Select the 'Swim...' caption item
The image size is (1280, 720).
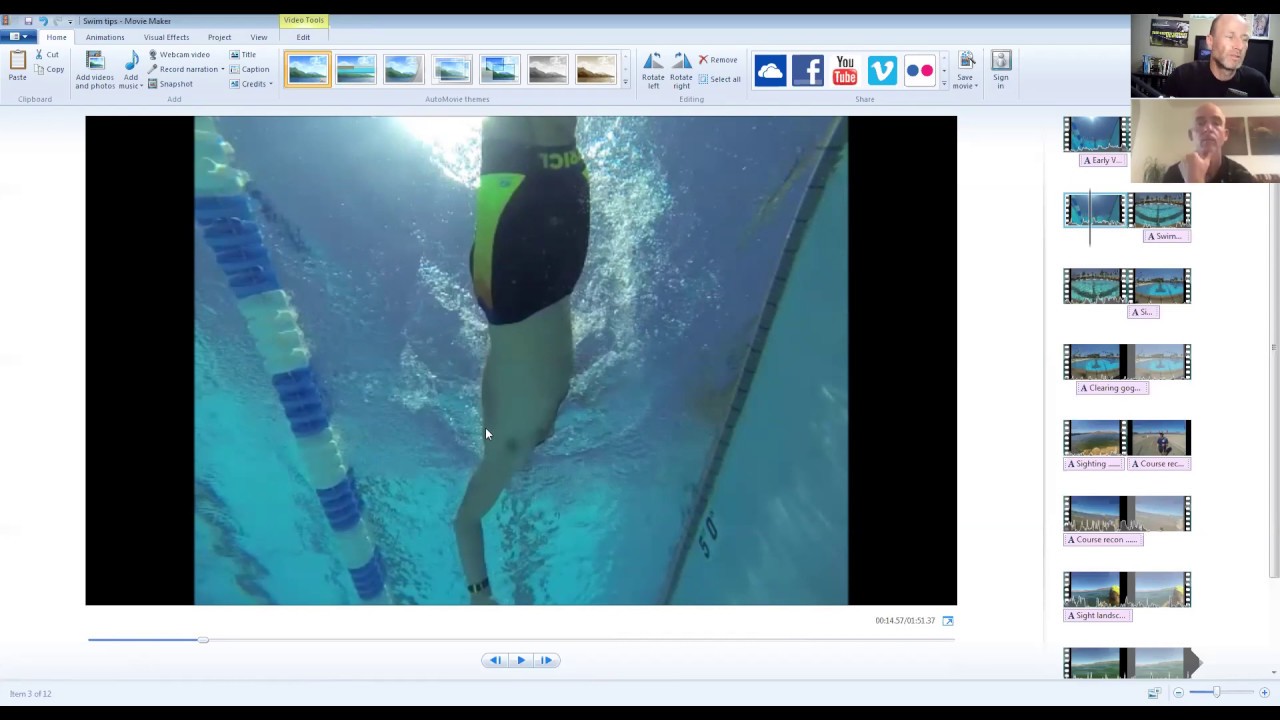click(x=1166, y=236)
